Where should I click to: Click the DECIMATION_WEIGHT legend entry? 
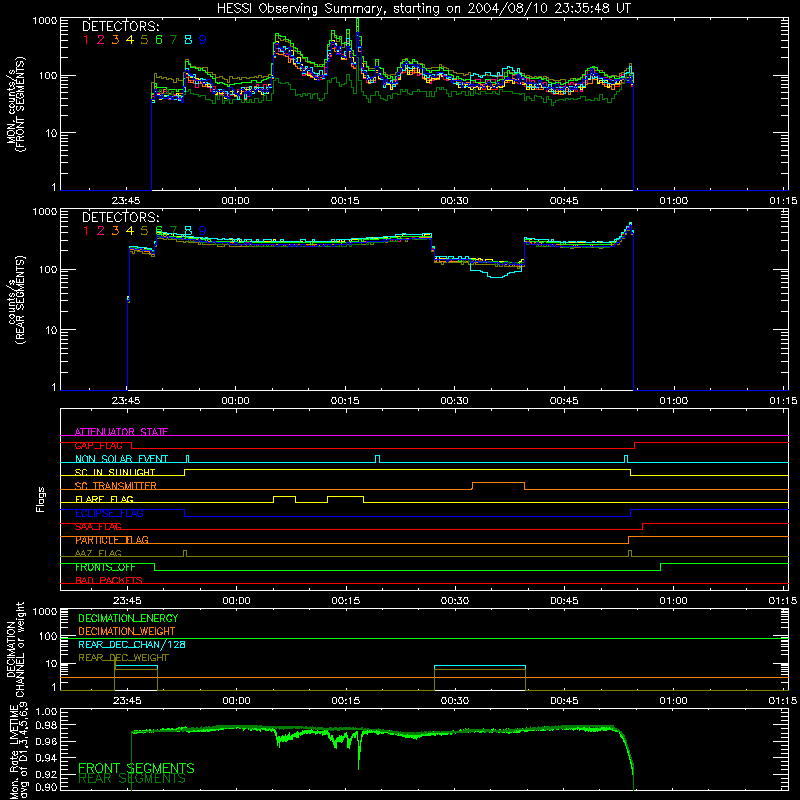point(127,632)
